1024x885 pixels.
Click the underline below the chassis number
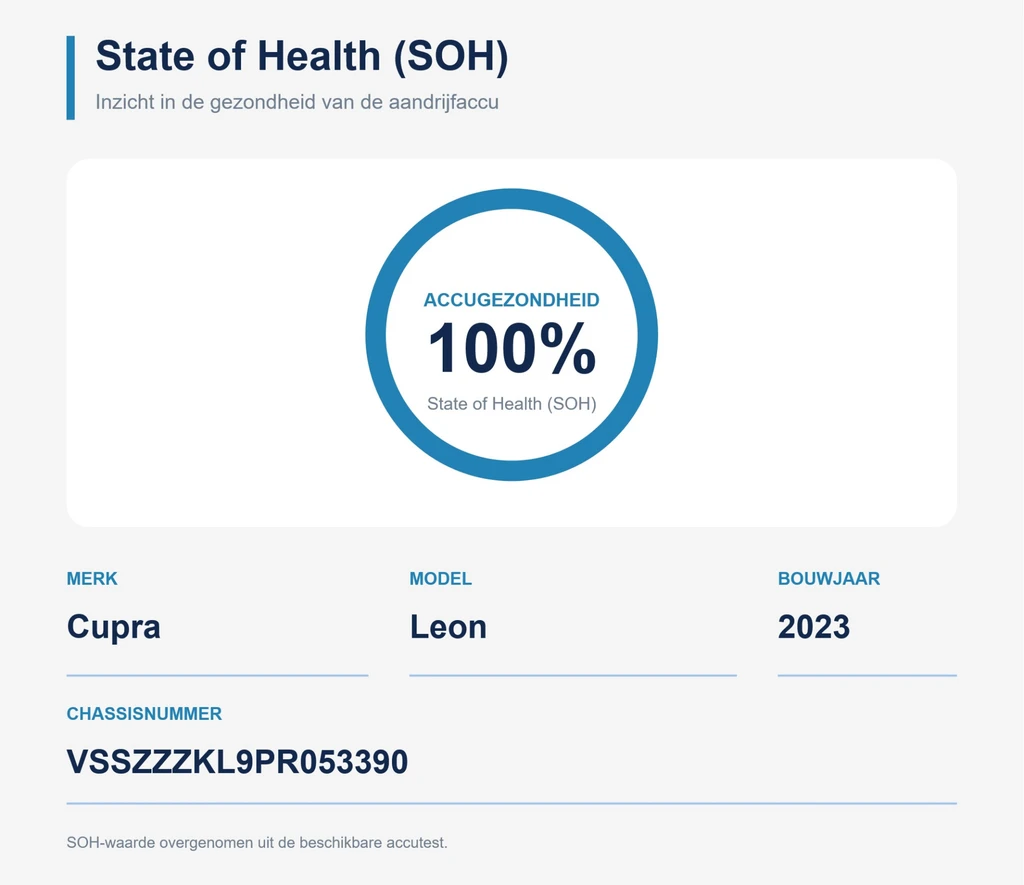511,803
